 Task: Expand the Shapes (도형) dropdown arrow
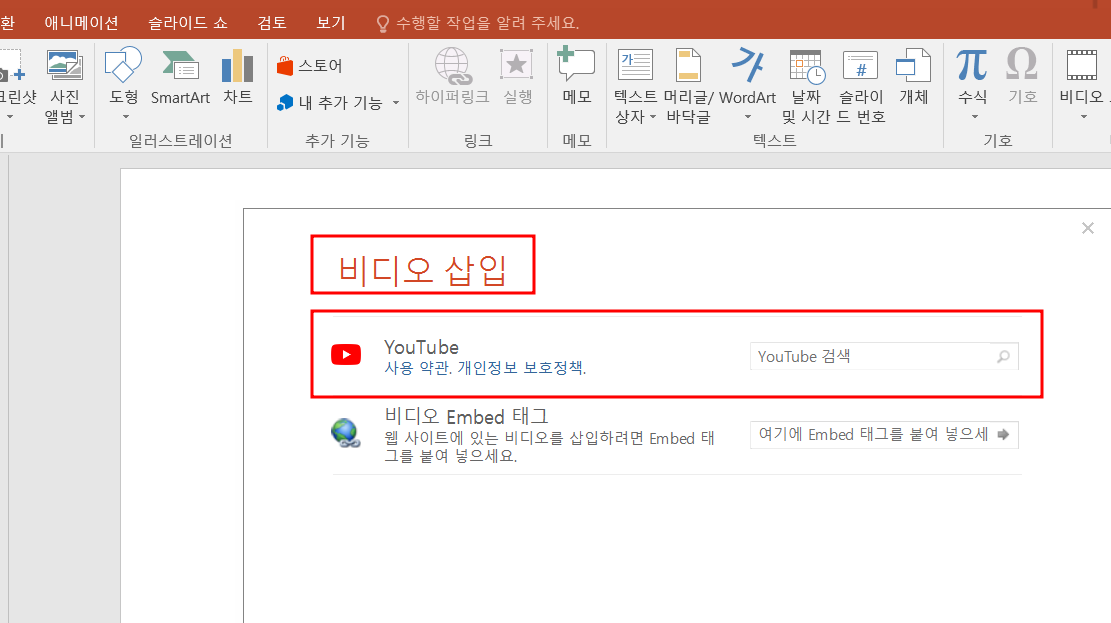point(125,116)
